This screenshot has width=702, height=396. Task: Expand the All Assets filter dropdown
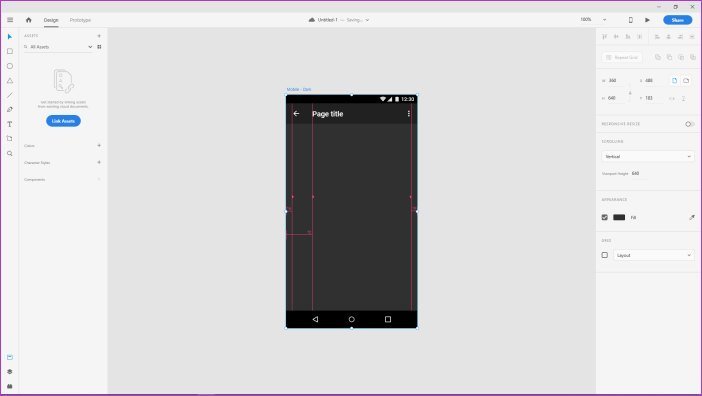point(90,47)
